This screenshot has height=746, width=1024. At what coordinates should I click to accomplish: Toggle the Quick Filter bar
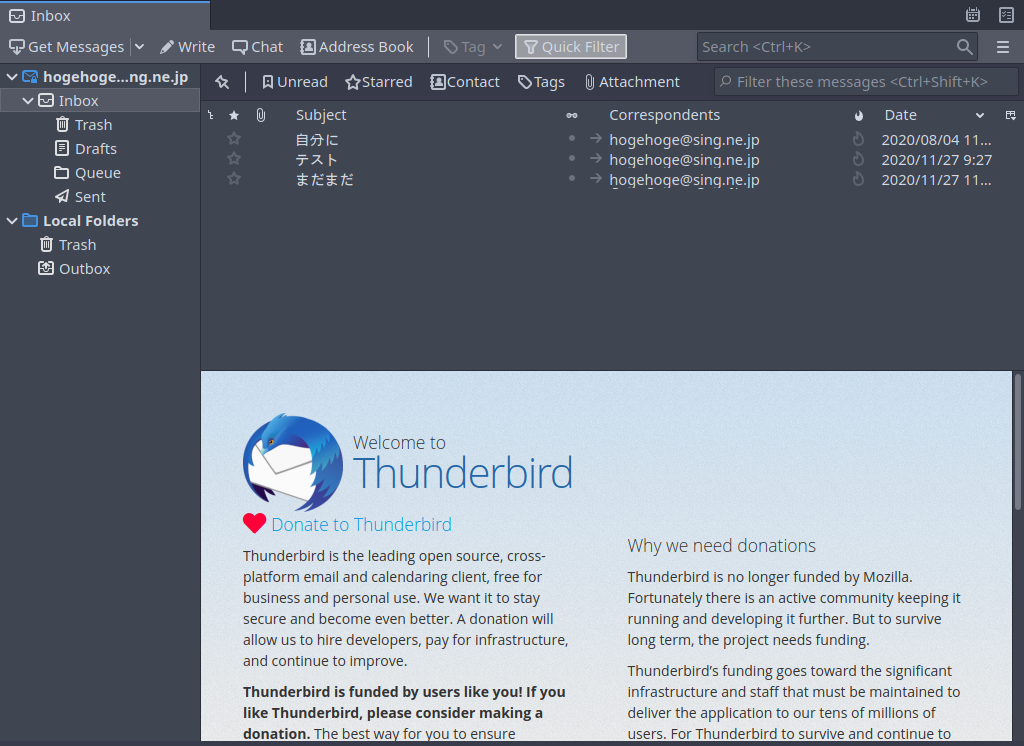pyautogui.click(x=571, y=47)
